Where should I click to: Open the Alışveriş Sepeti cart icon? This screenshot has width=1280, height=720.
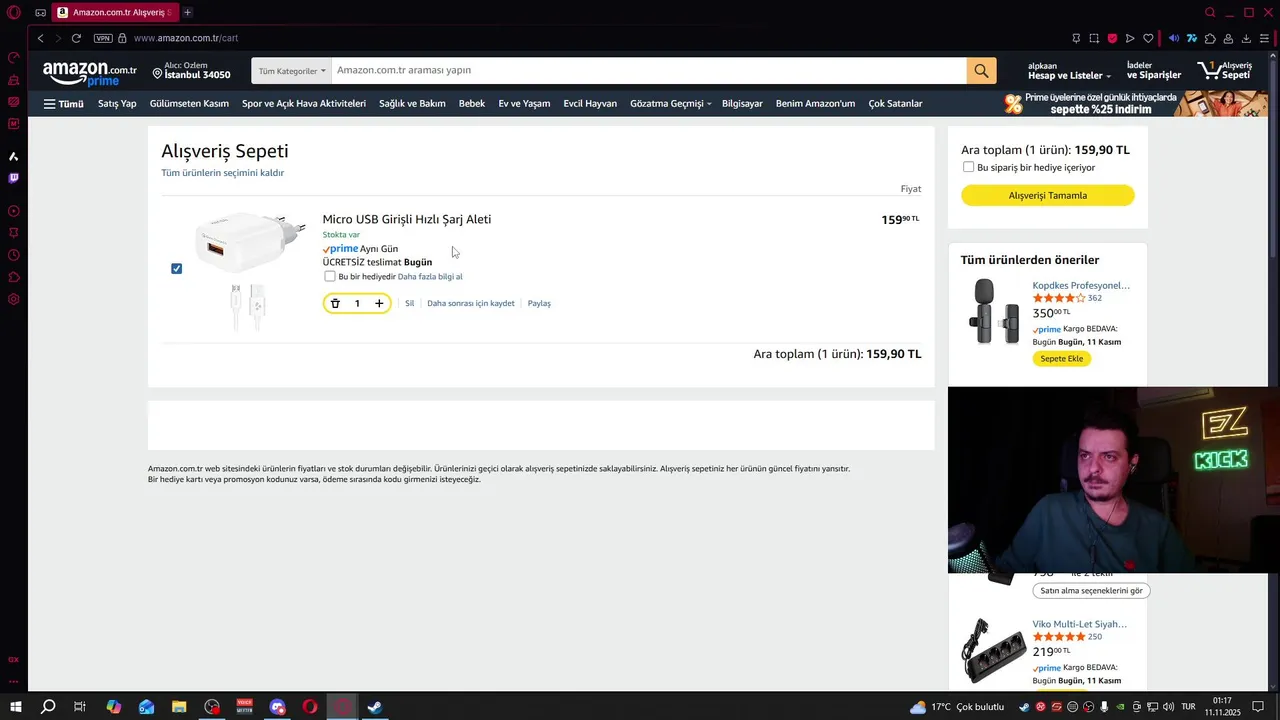point(1225,71)
